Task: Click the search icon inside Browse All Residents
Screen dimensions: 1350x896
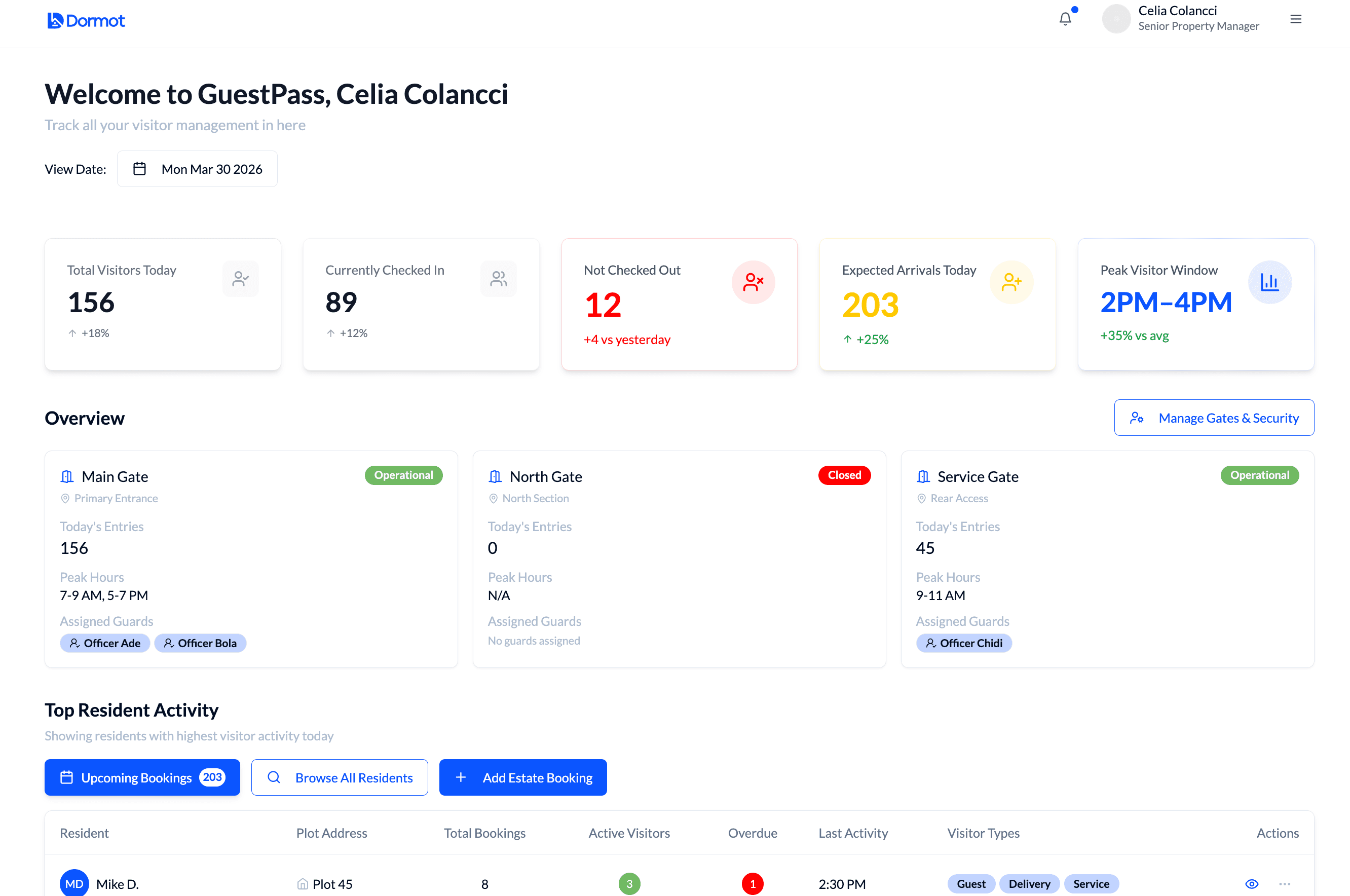Action: pyautogui.click(x=274, y=777)
